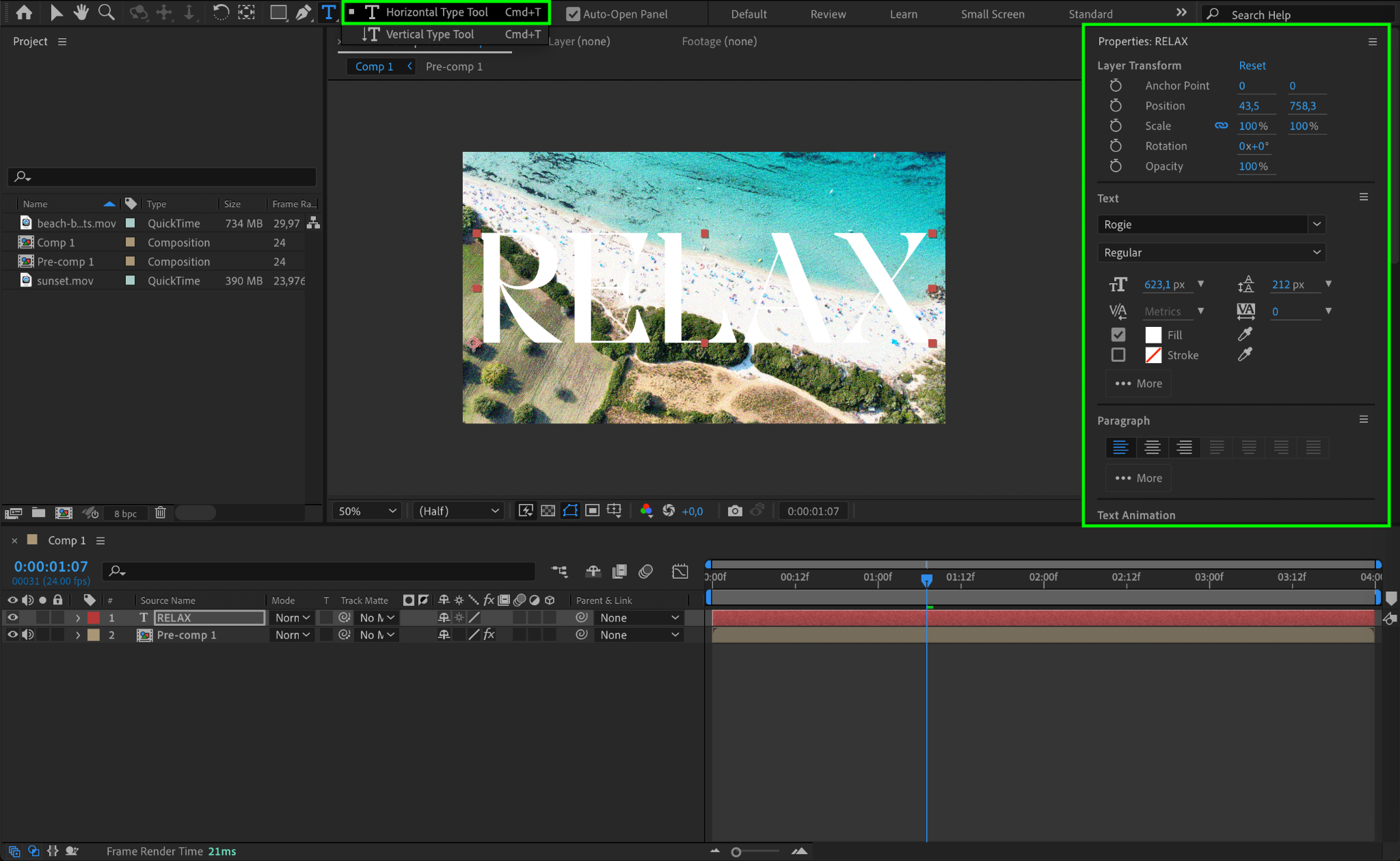Viewport: 1400px width, 861px height.
Task: Enable the Stroke checkbox
Action: (x=1118, y=355)
